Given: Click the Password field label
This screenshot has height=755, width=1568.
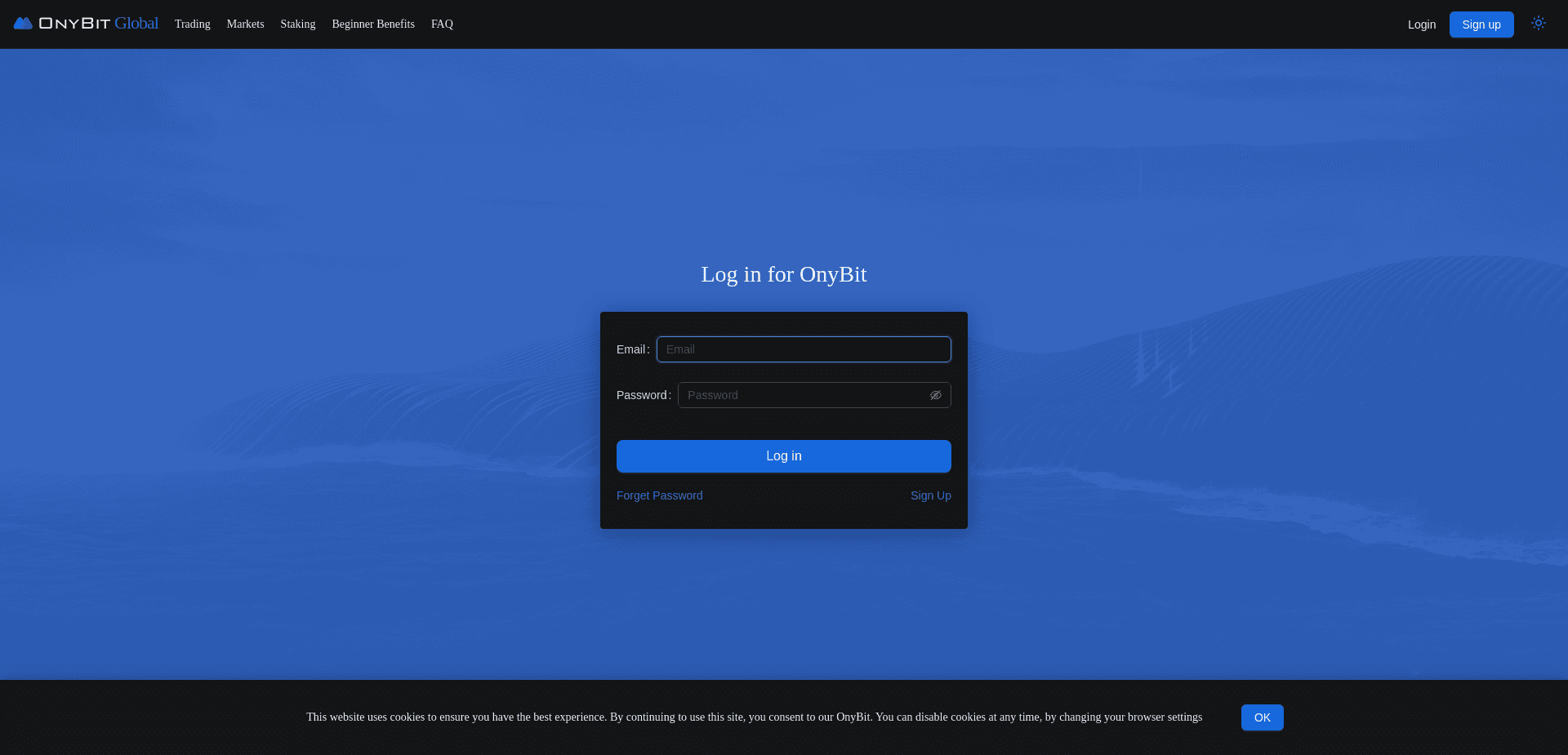Looking at the screenshot, I should tap(642, 395).
